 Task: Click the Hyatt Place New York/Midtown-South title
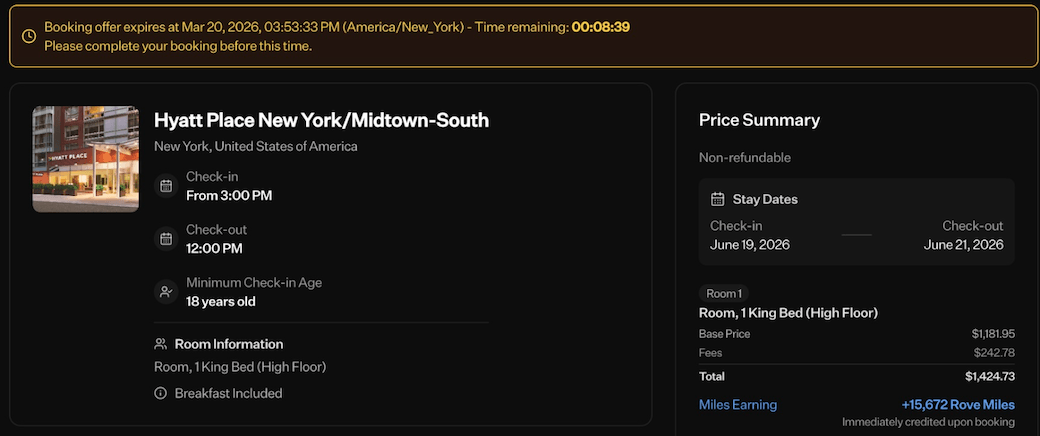[321, 121]
